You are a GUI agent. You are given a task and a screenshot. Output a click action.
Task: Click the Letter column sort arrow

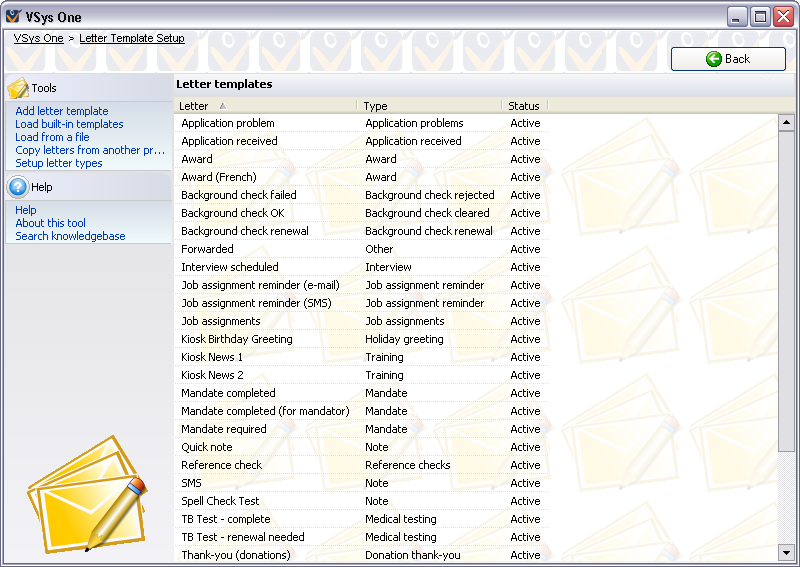[222, 106]
